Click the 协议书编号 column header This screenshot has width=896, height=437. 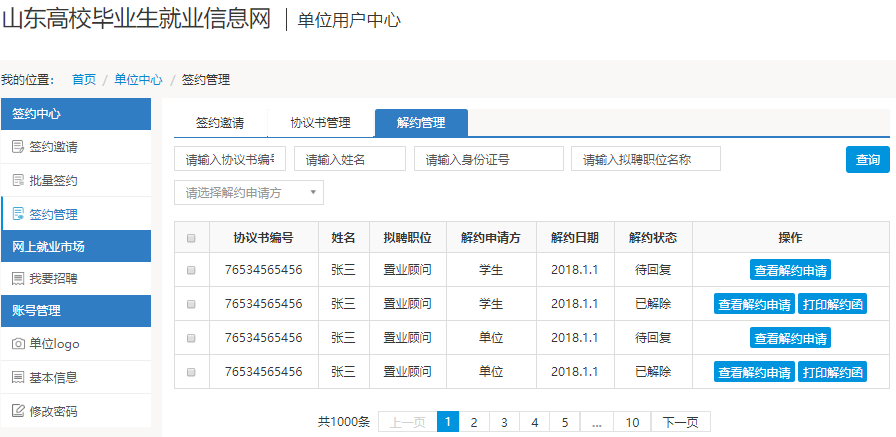(263, 238)
